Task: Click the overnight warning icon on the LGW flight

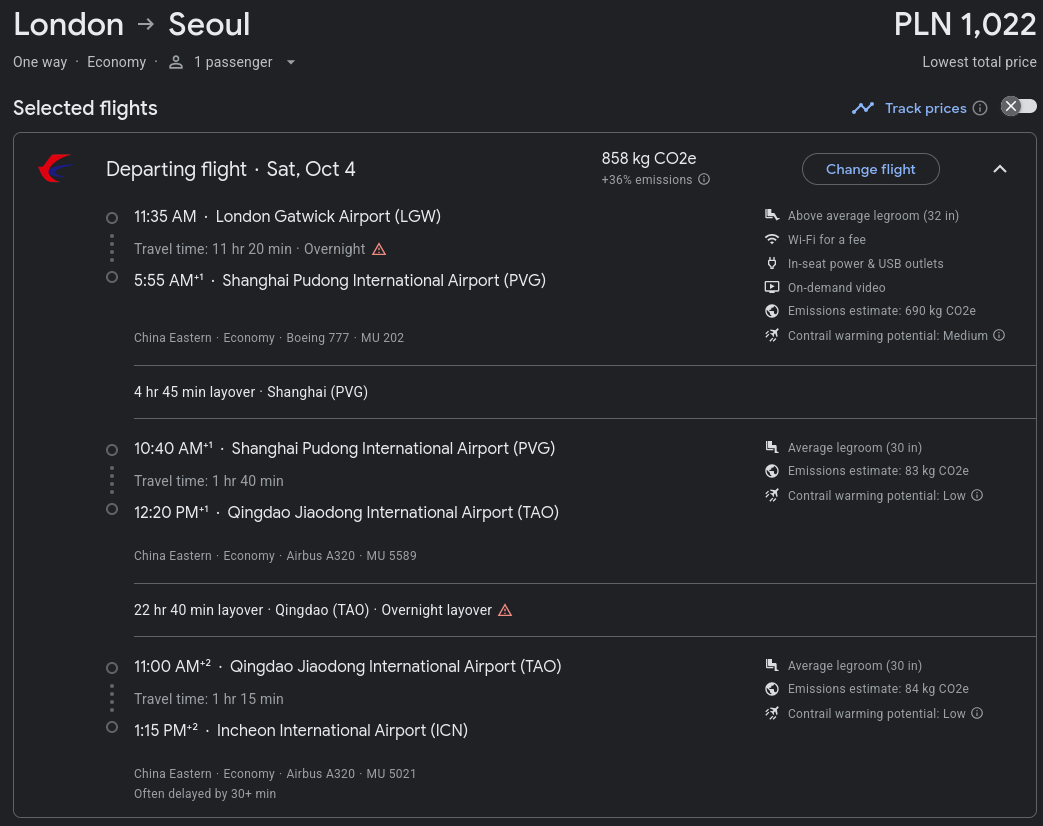Action: click(x=379, y=249)
